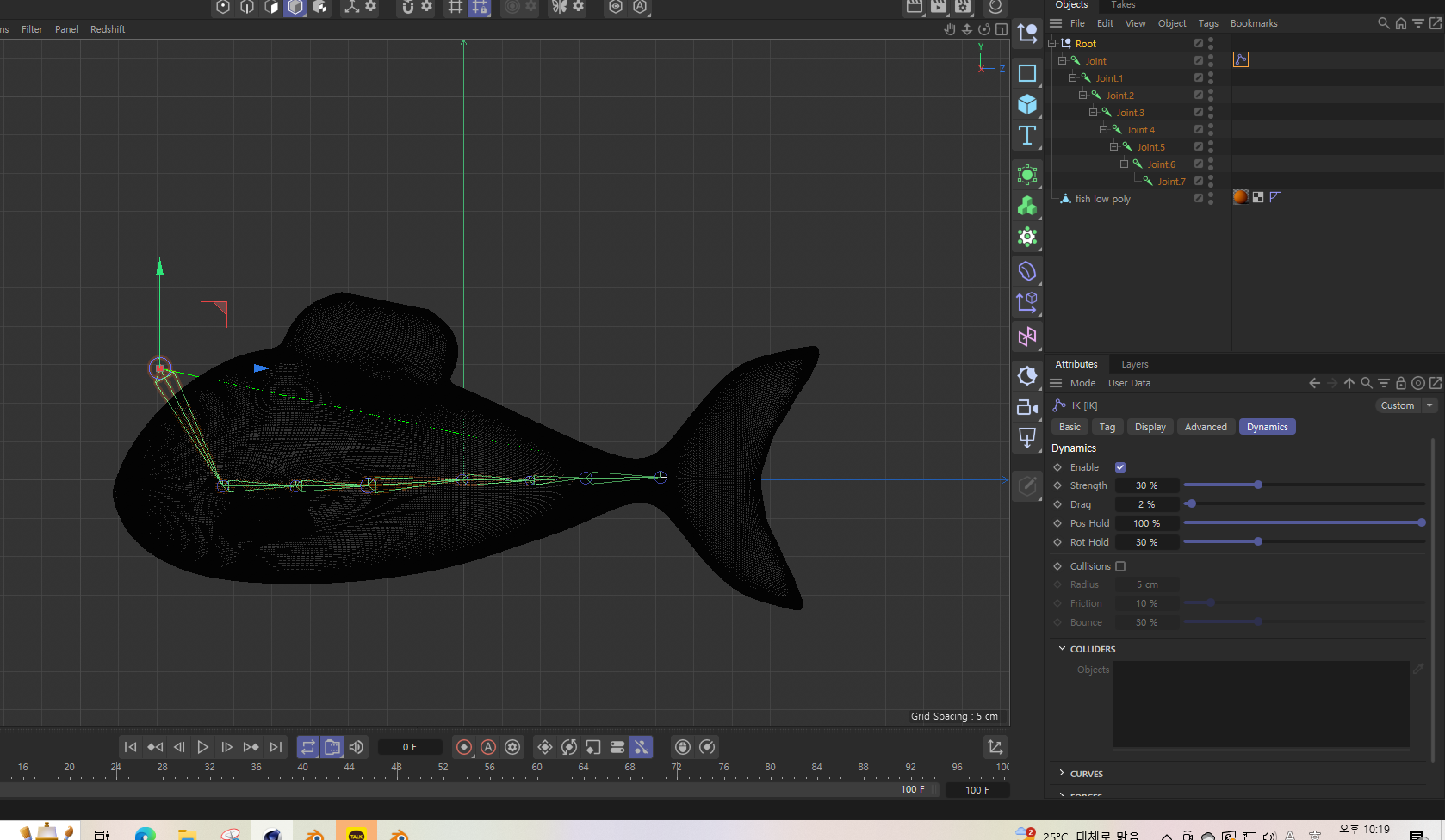Image resolution: width=1445 pixels, height=840 pixels.
Task: Collapse the Joint.2 tree node
Action: click(x=1082, y=95)
